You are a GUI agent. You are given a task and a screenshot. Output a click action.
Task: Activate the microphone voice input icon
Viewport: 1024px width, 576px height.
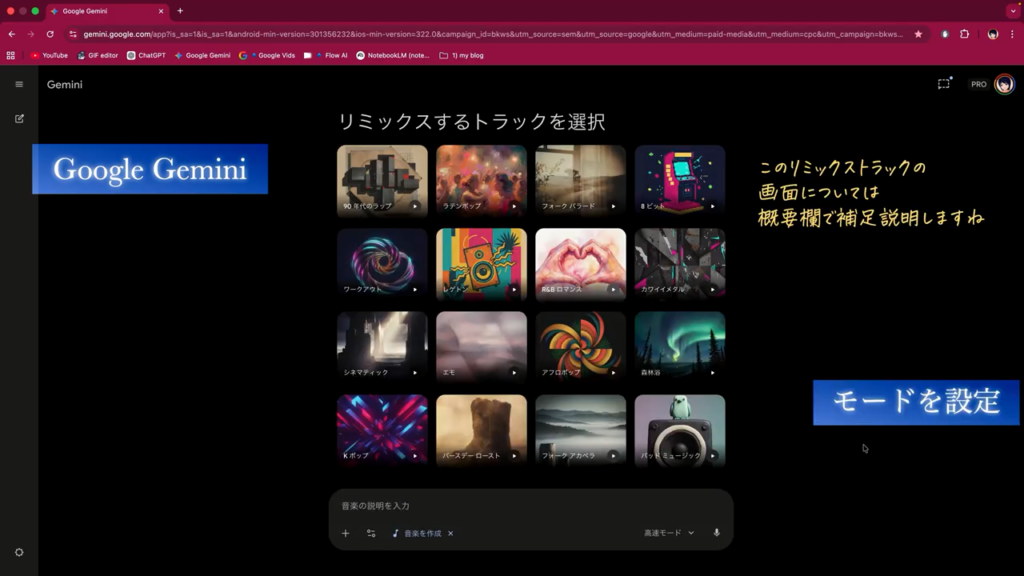[x=716, y=533]
